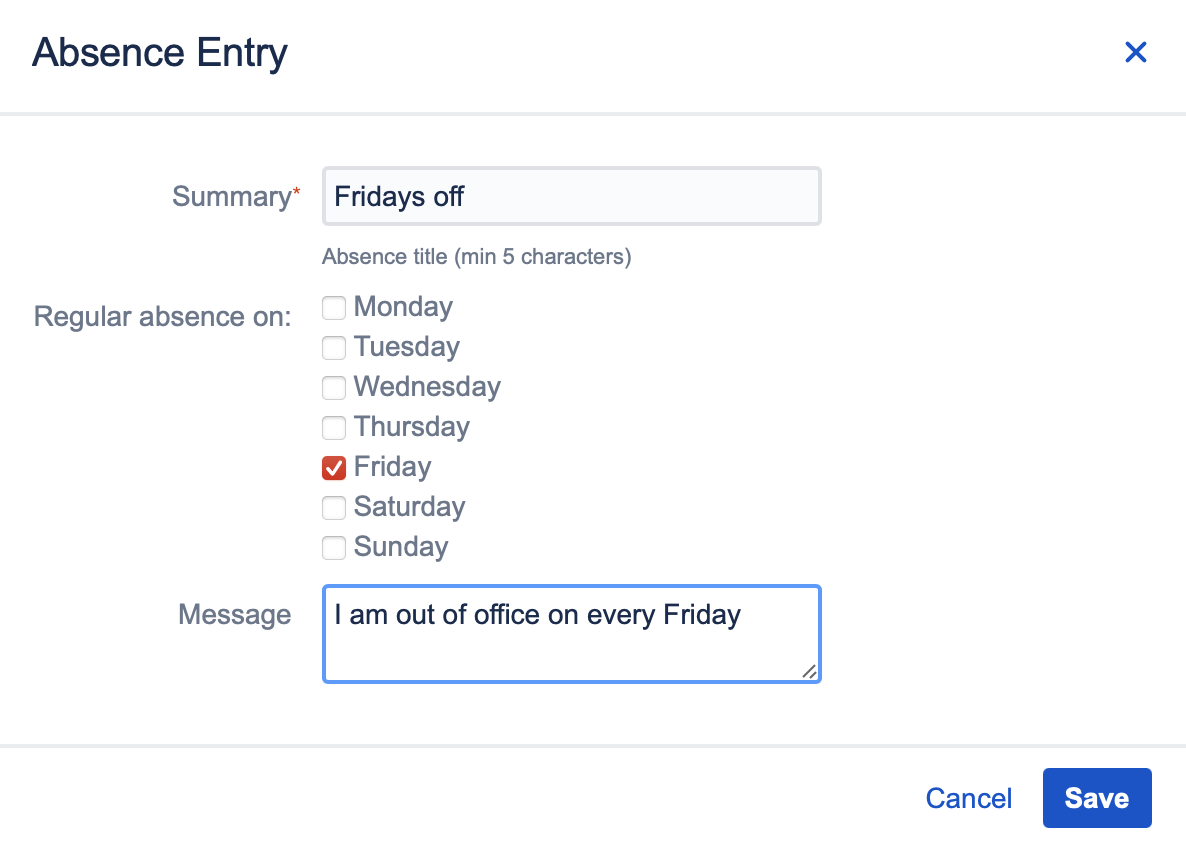Check the Sunday checkbox

(x=333, y=548)
